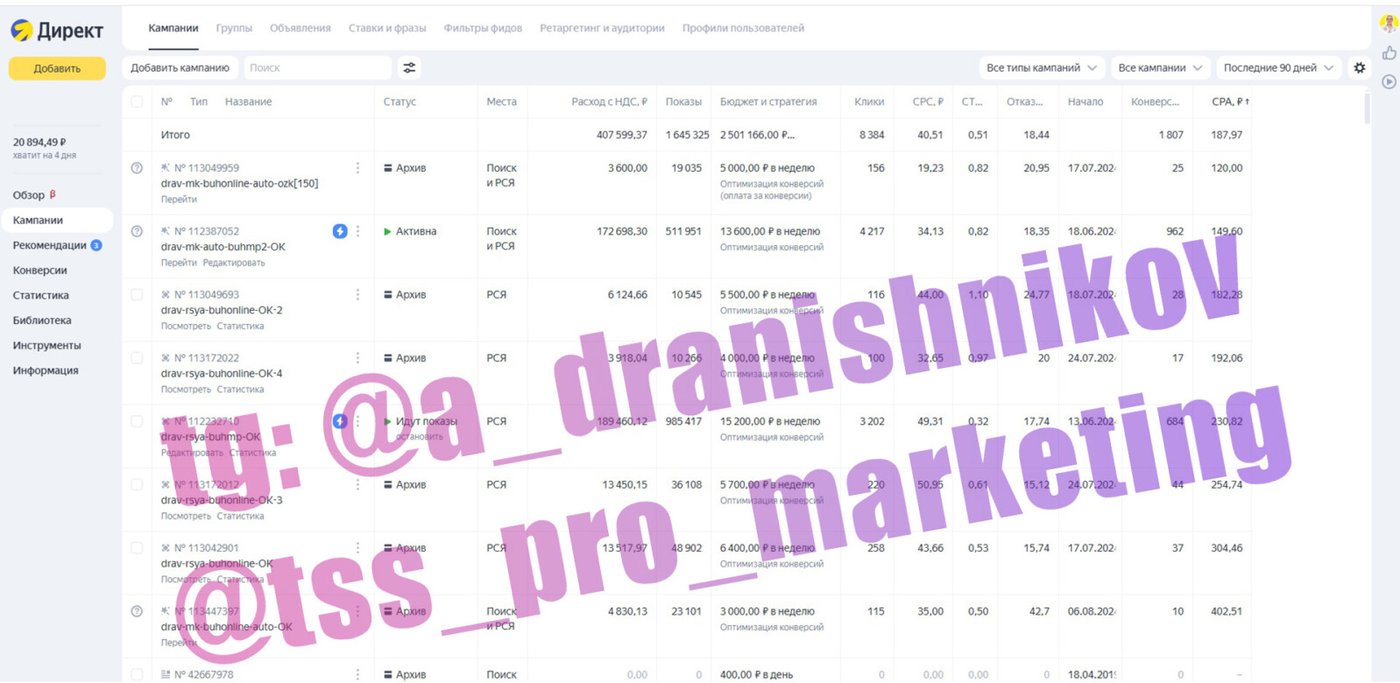Click Посмотреть link under drav-rsya-buhonline-OK-4
The height and width of the screenshot is (683, 1400).
(186, 389)
